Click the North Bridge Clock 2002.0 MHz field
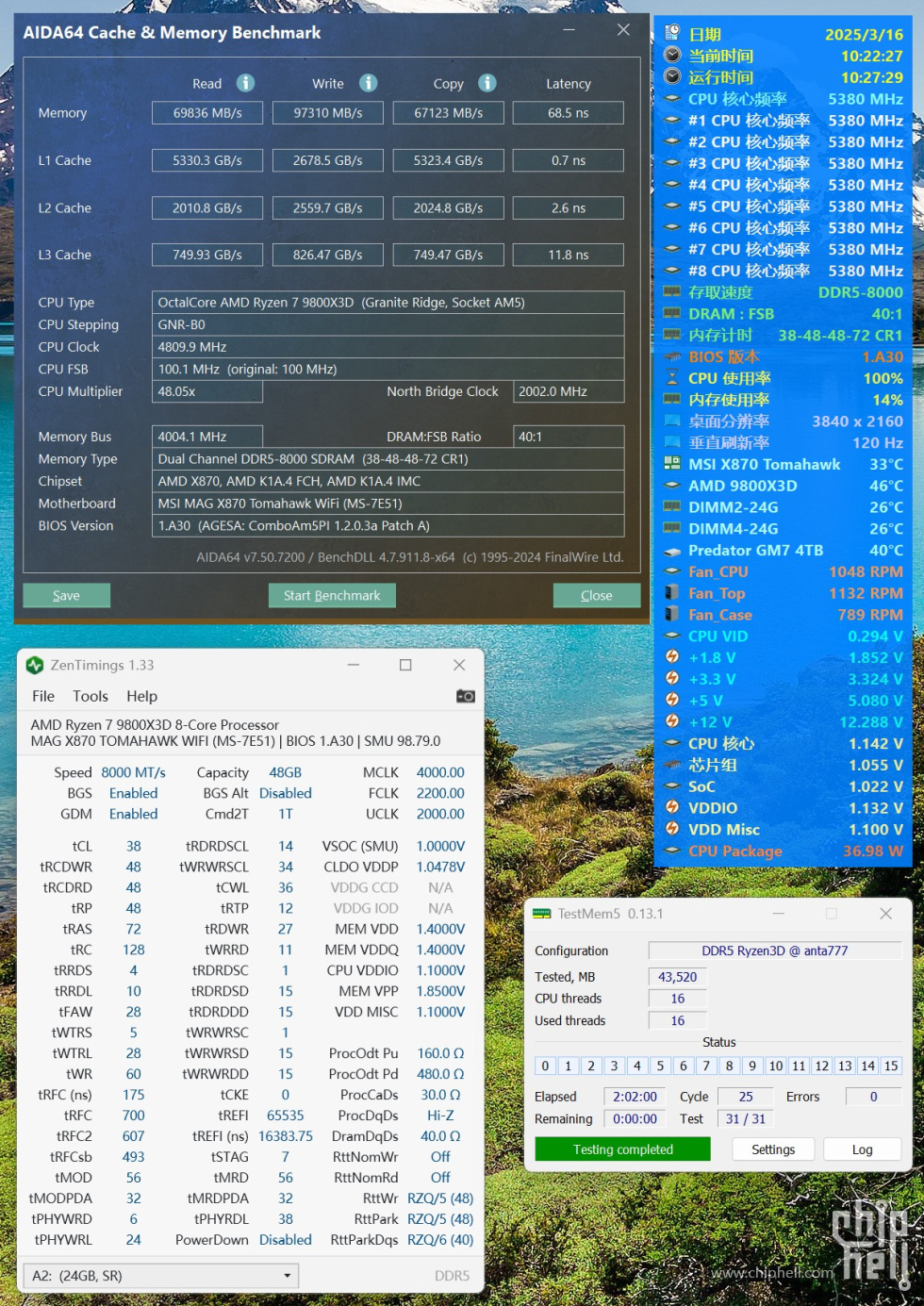The height and width of the screenshot is (1306, 924). tap(569, 391)
